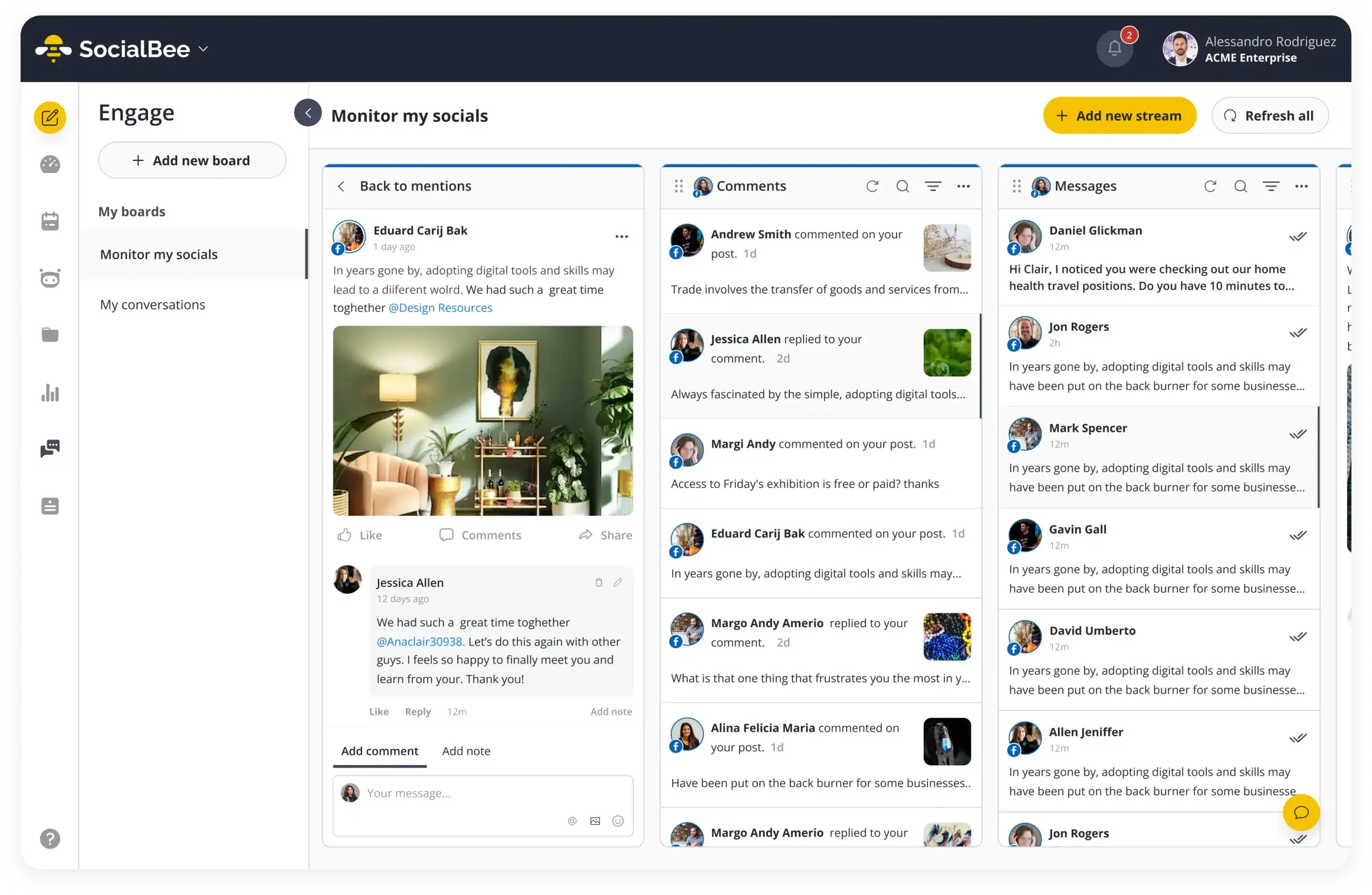Screen dimensions: 1372x895
Task: Click the notifications bell icon
Action: (x=1114, y=47)
